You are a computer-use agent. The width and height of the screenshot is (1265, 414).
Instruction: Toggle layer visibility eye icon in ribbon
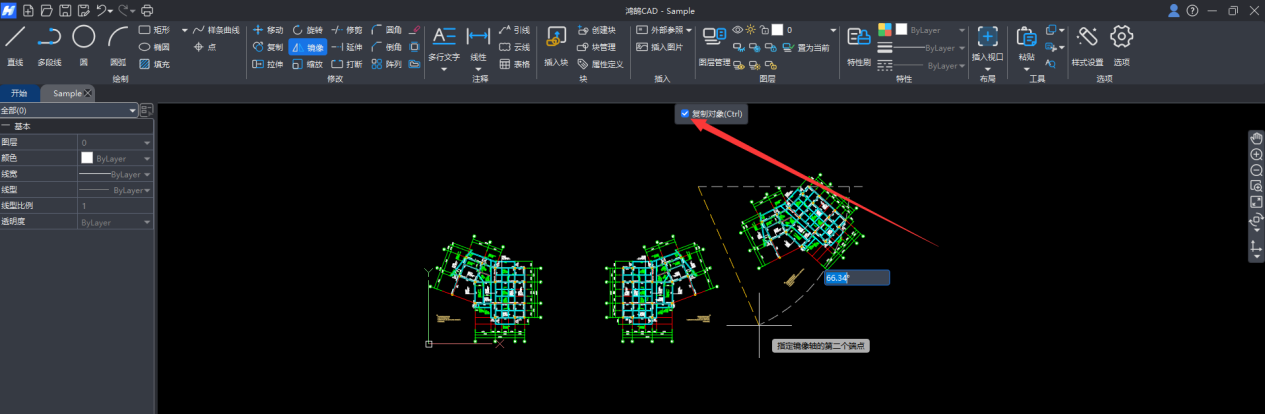tap(738, 30)
